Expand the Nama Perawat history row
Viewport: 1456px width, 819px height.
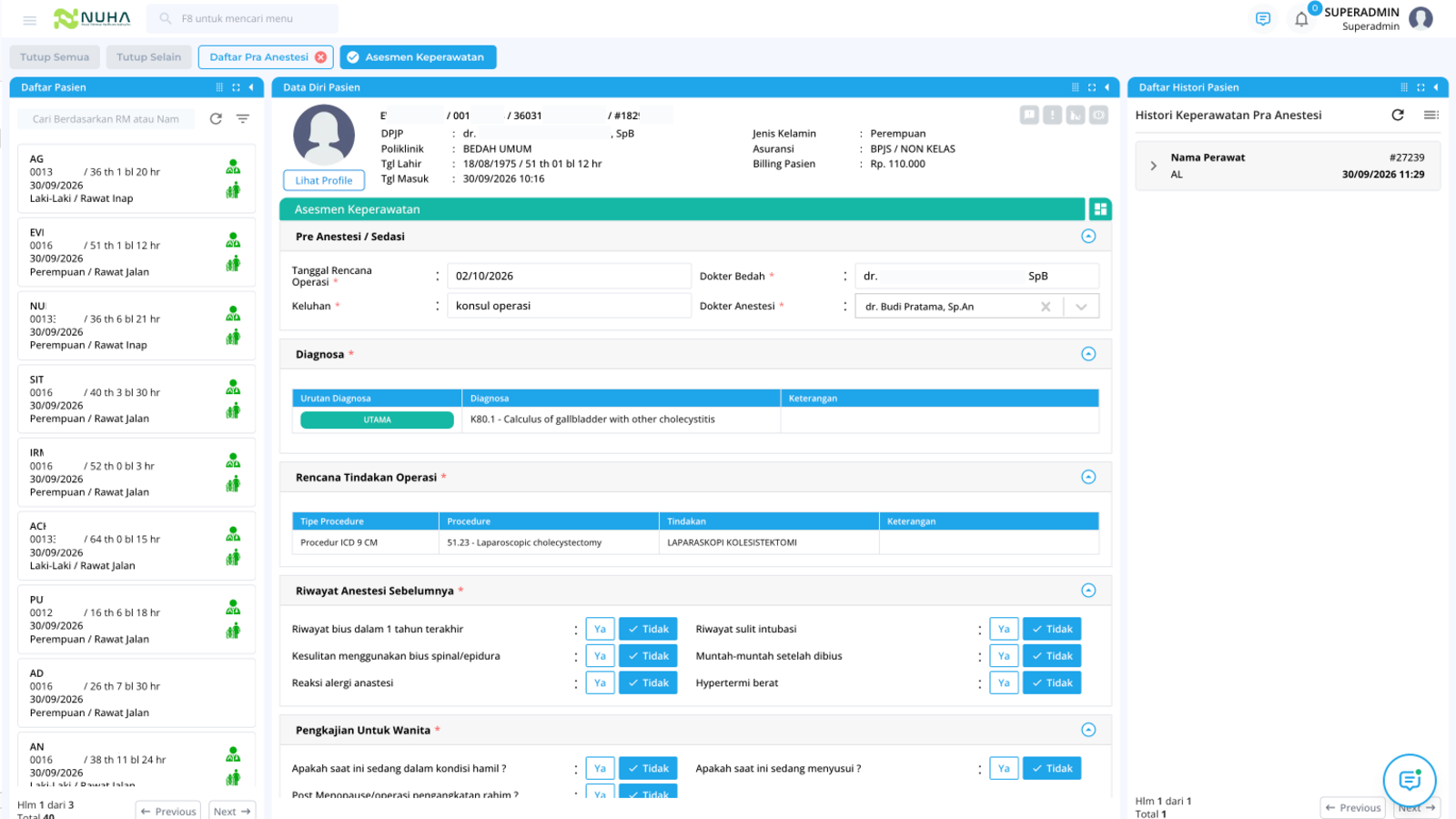[1153, 166]
